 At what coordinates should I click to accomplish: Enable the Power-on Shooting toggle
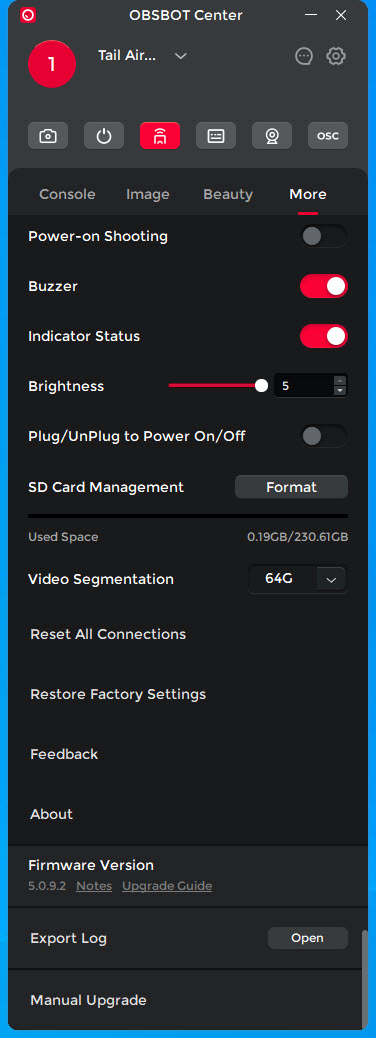(x=324, y=236)
